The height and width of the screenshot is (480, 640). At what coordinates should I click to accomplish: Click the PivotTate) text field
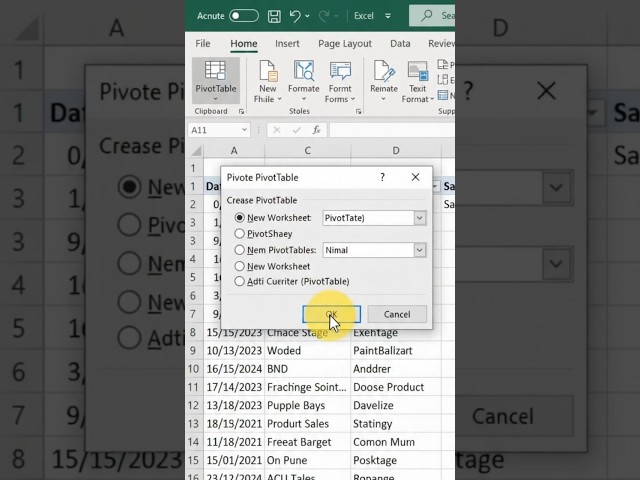(x=368, y=218)
